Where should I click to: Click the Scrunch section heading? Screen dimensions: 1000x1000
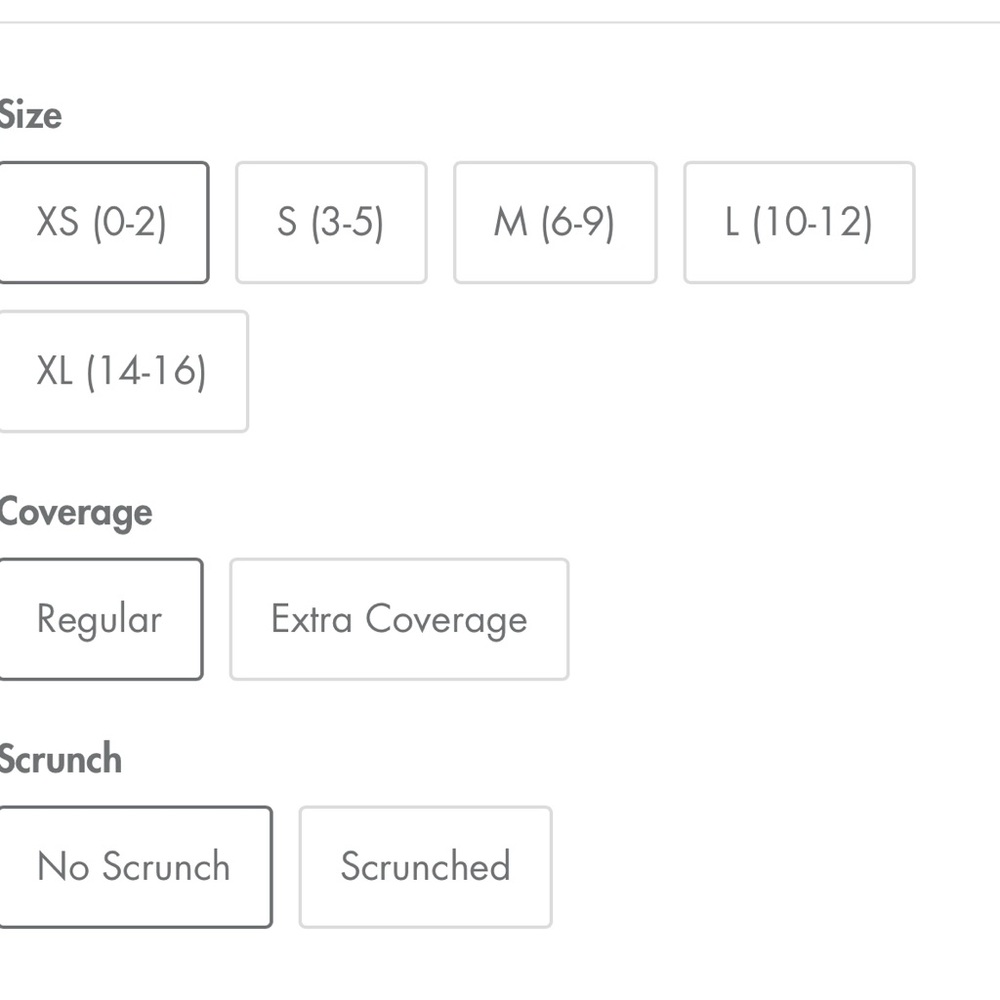coord(61,760)
